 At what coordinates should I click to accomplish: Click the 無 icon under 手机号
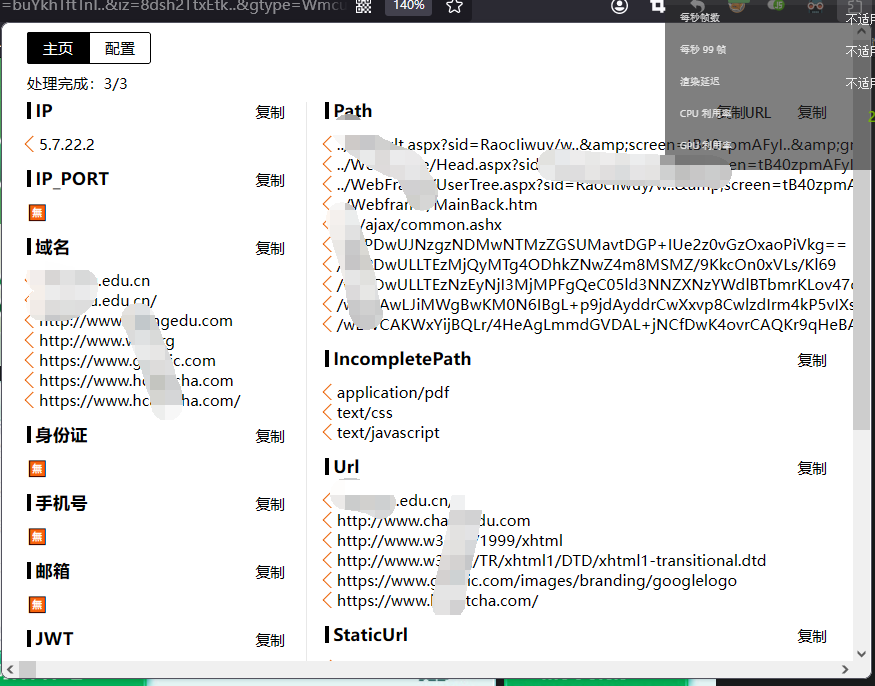click(37, 537)
